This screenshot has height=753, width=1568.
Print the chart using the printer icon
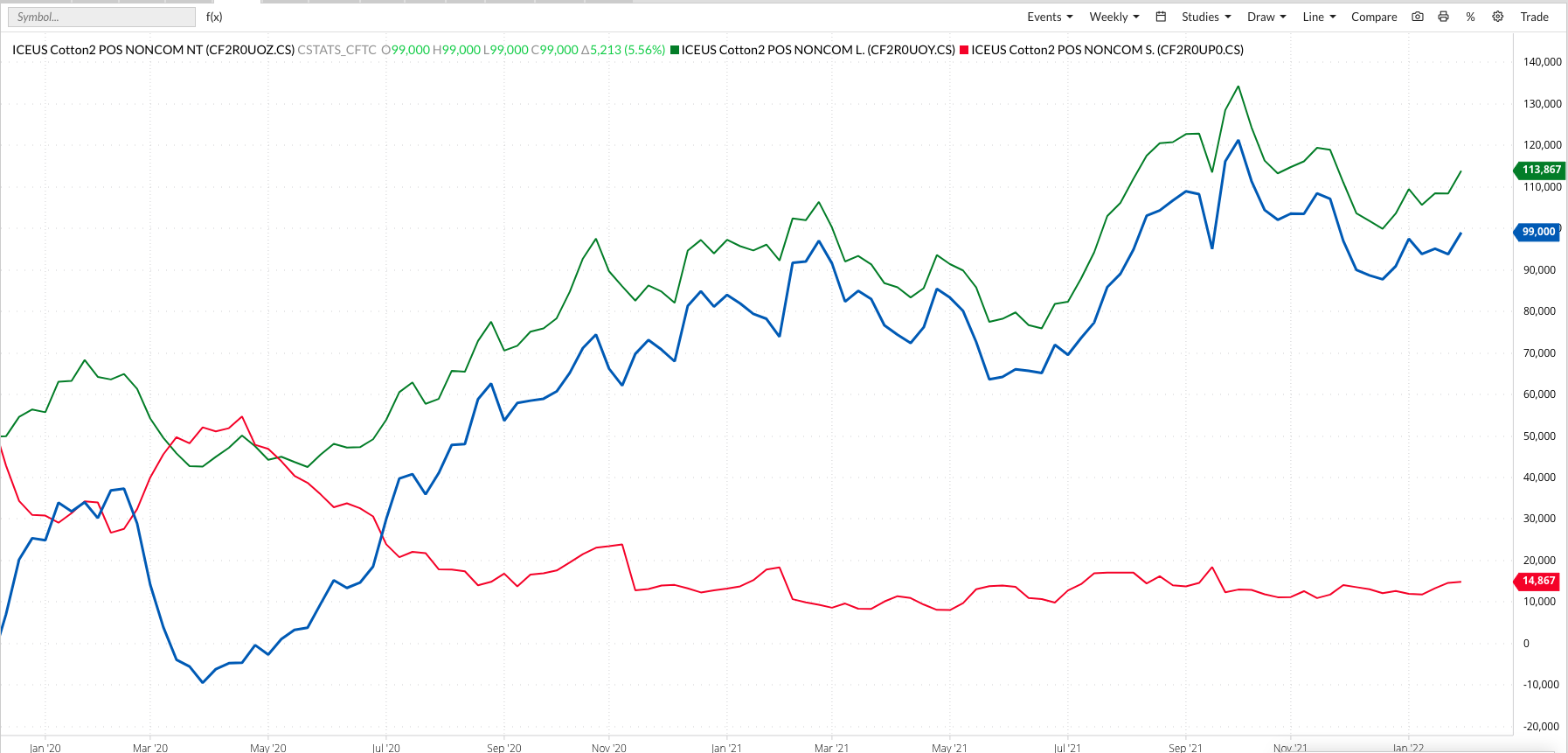coord(1443,17)
